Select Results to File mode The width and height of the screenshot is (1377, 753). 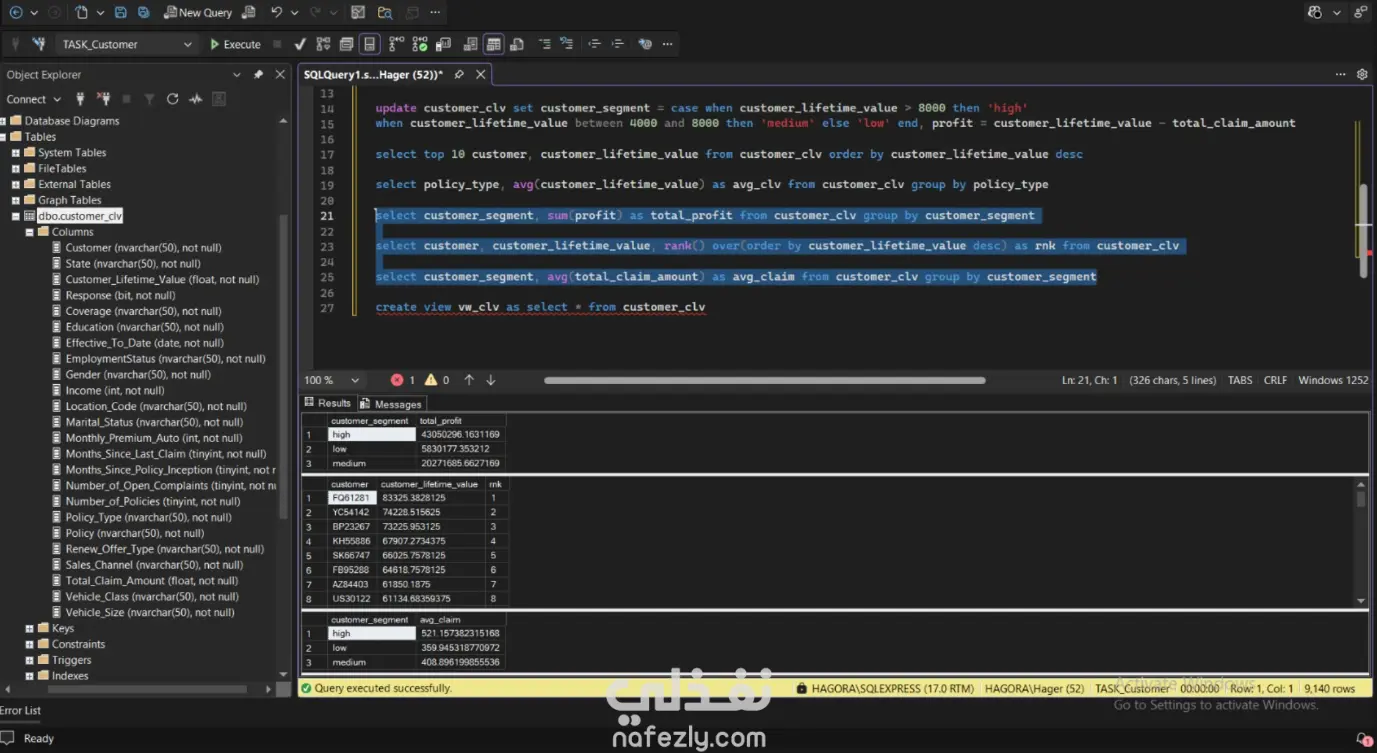517,44
